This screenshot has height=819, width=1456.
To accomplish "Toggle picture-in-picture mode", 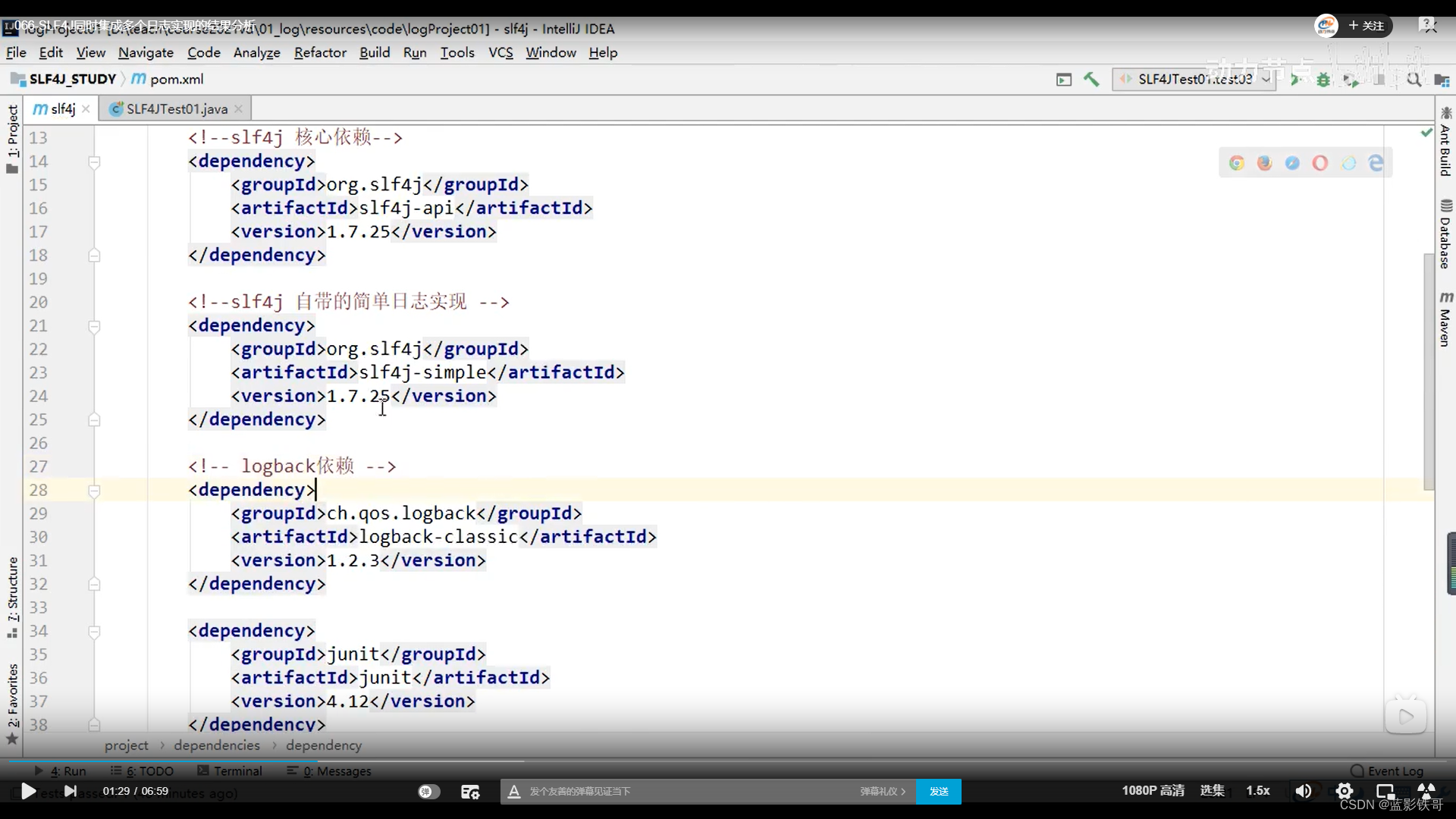I will click(x=1385, y=791).
